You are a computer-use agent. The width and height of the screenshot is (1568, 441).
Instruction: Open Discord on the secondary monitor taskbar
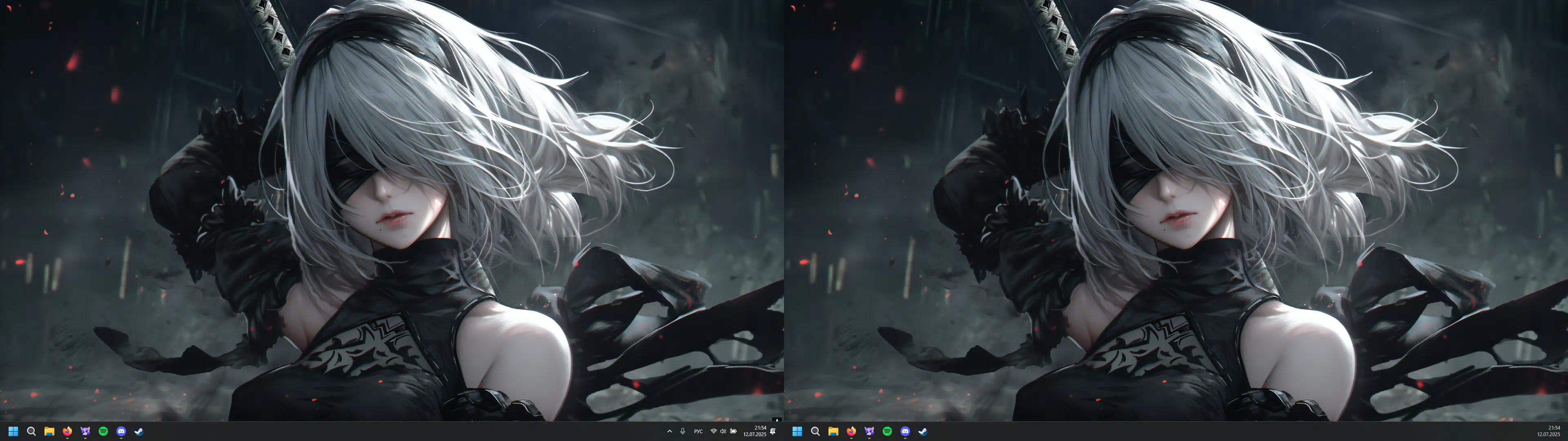pyautogui.click(x=905, y=431)
